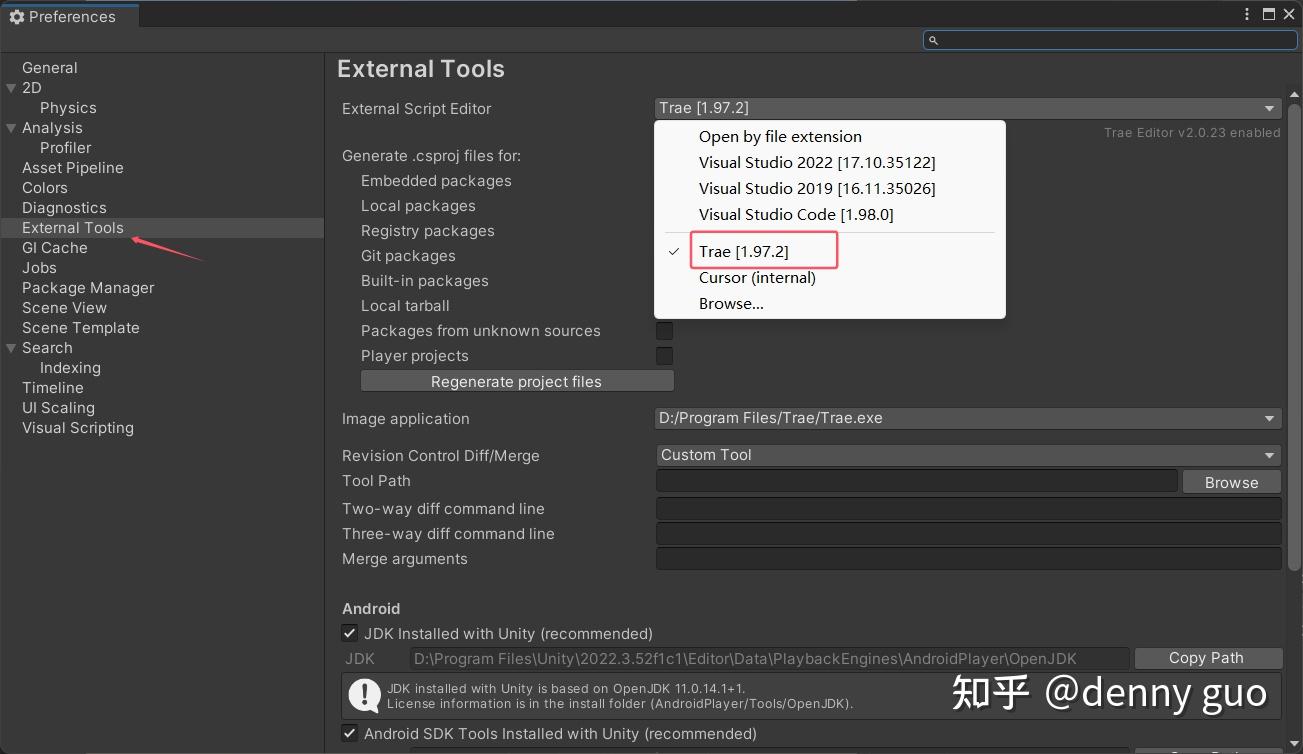Uncheck JDK Installed with Unity
Viewport: 1303px width, 754px height.
(350, 633)
